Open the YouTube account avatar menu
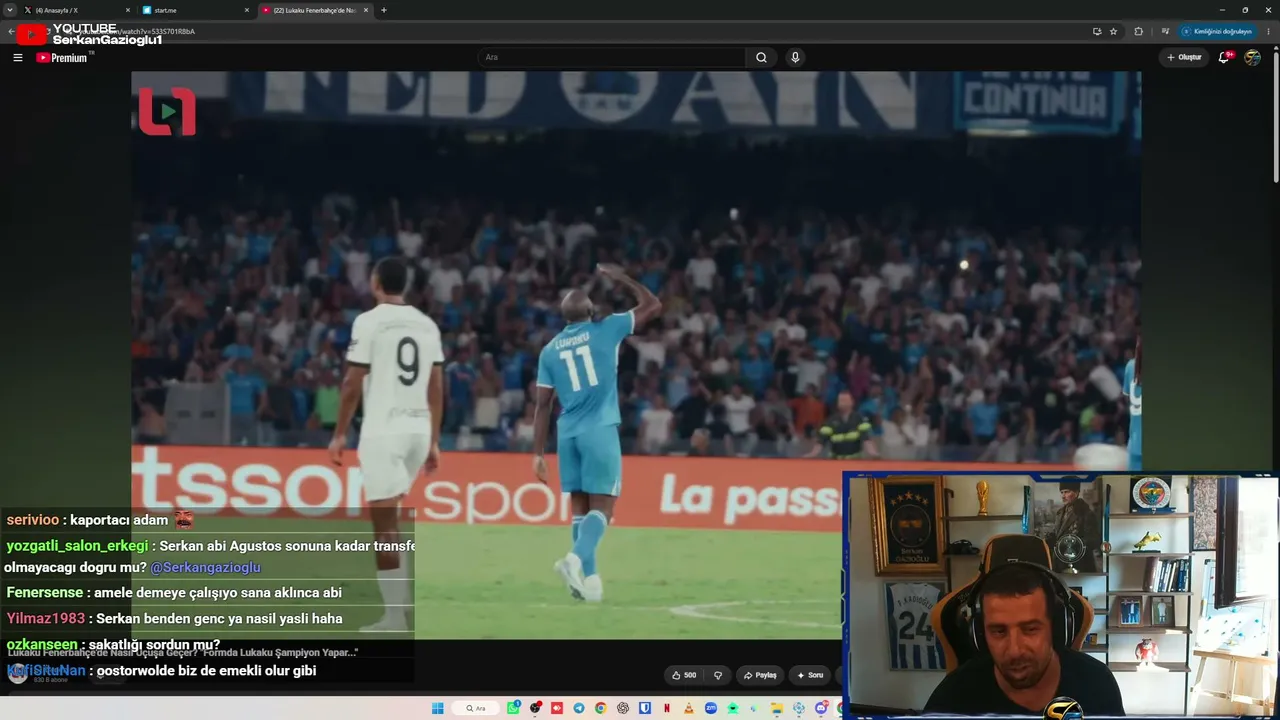The height and width of the screenshot is (720, 1280). point(1252,57)
